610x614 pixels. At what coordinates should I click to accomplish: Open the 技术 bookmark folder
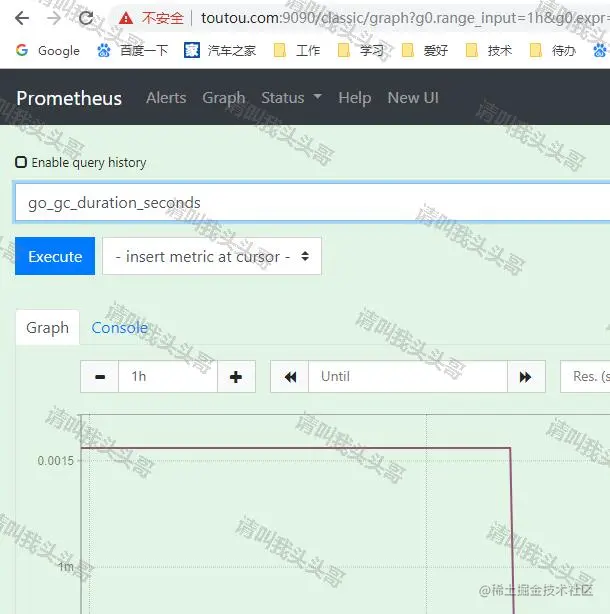tap(489, 51)
